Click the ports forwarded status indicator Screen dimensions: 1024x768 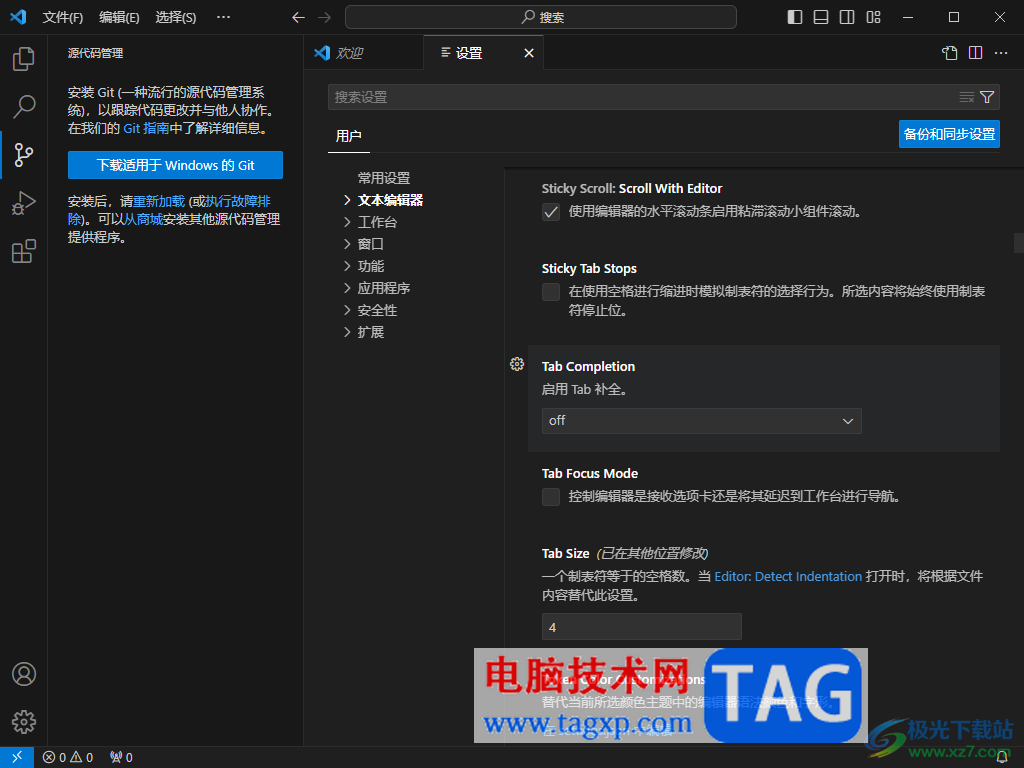pos(121,757)
